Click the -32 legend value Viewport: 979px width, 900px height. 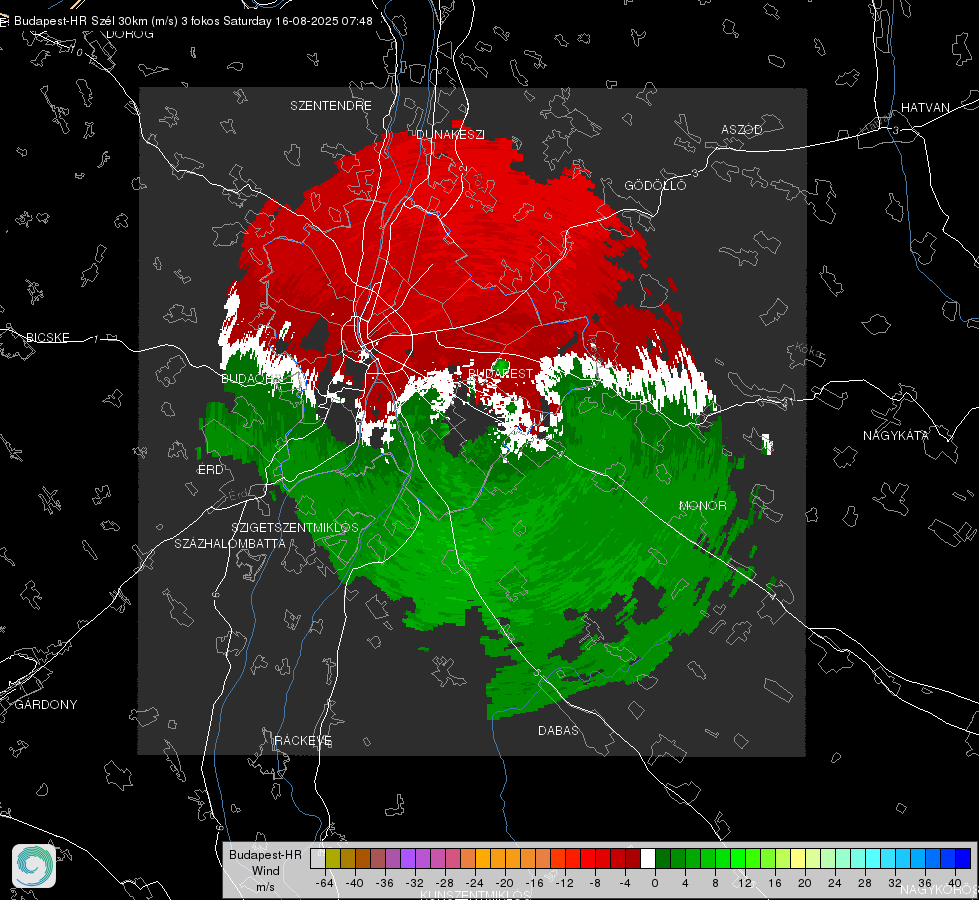[x=415, y=883]
